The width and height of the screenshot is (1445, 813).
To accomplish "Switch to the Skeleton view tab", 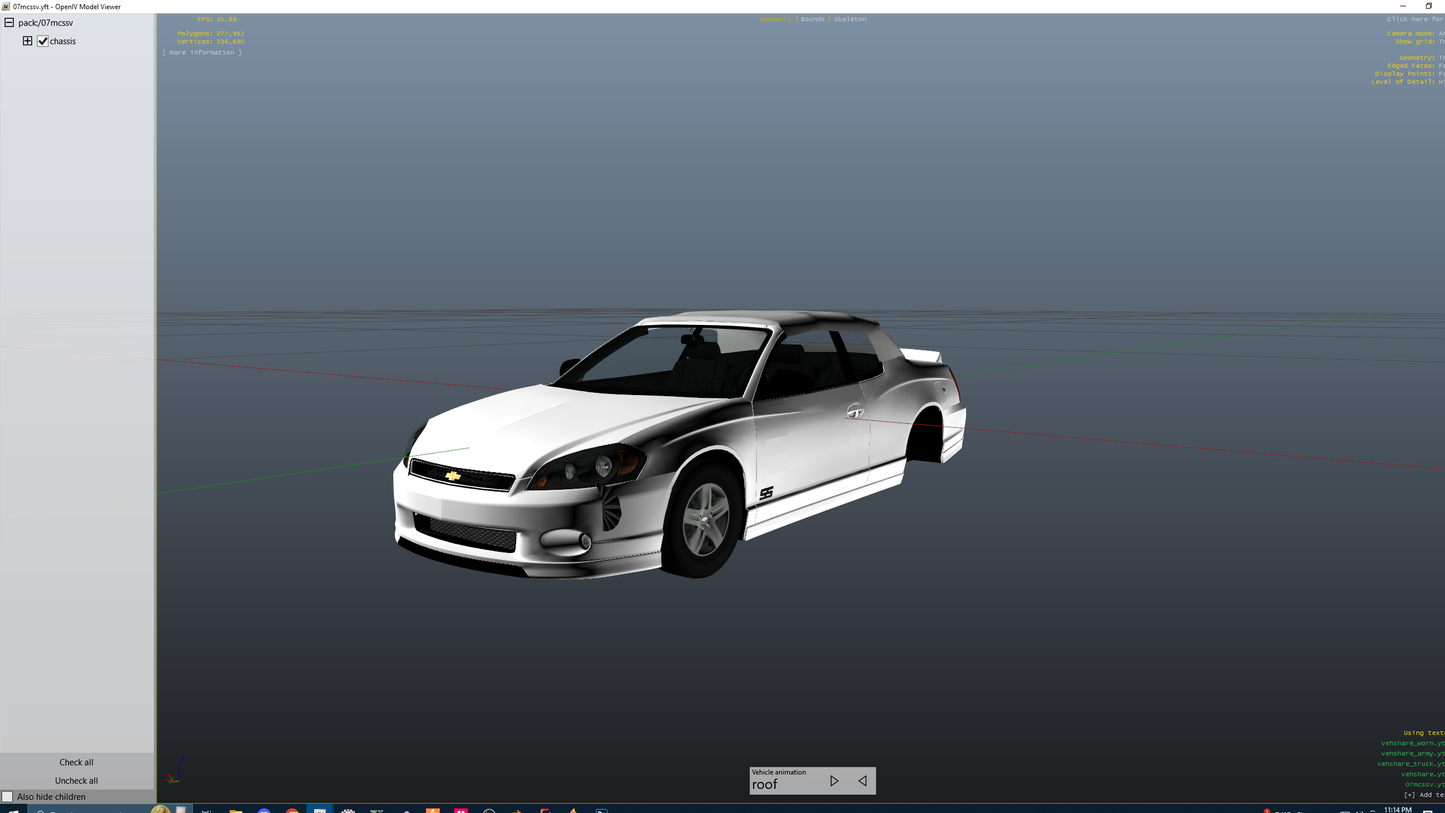I will point(850,19).
